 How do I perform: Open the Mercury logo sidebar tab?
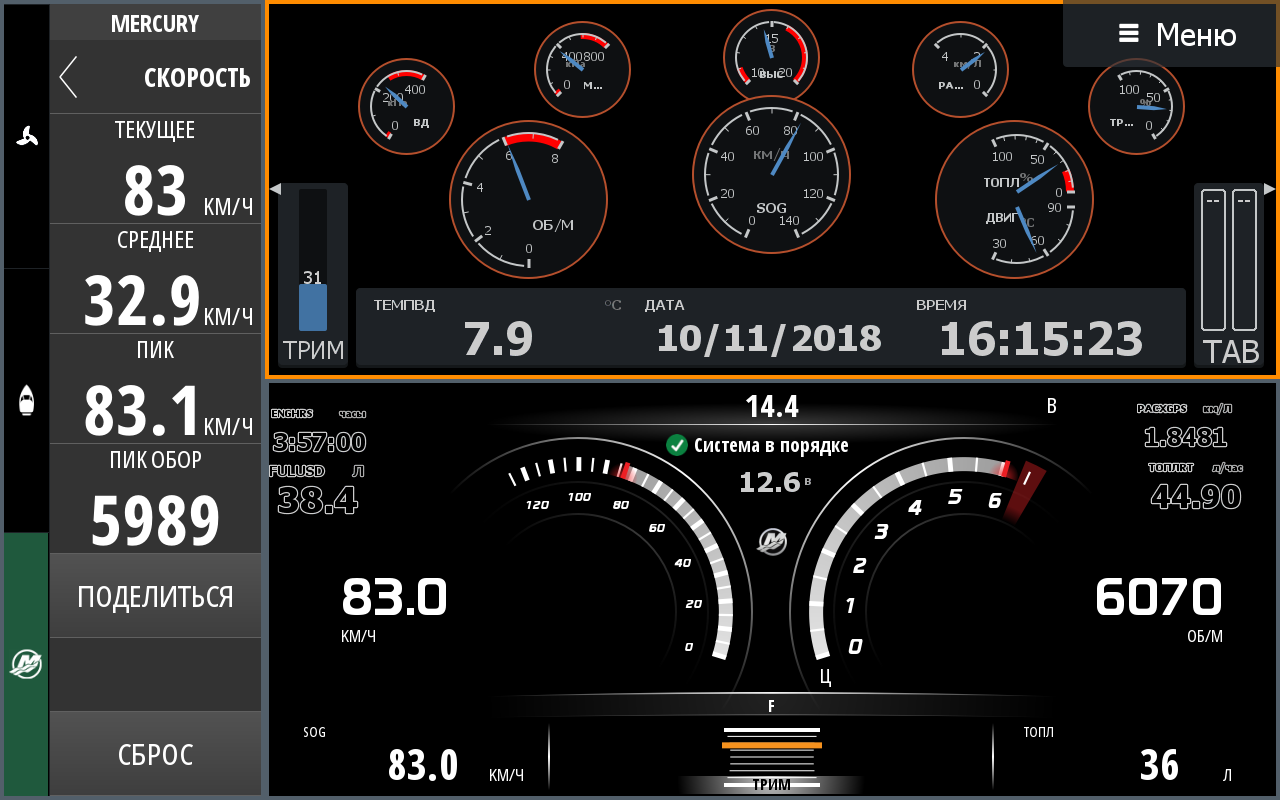pyautogui.click(x=26, y=663)
